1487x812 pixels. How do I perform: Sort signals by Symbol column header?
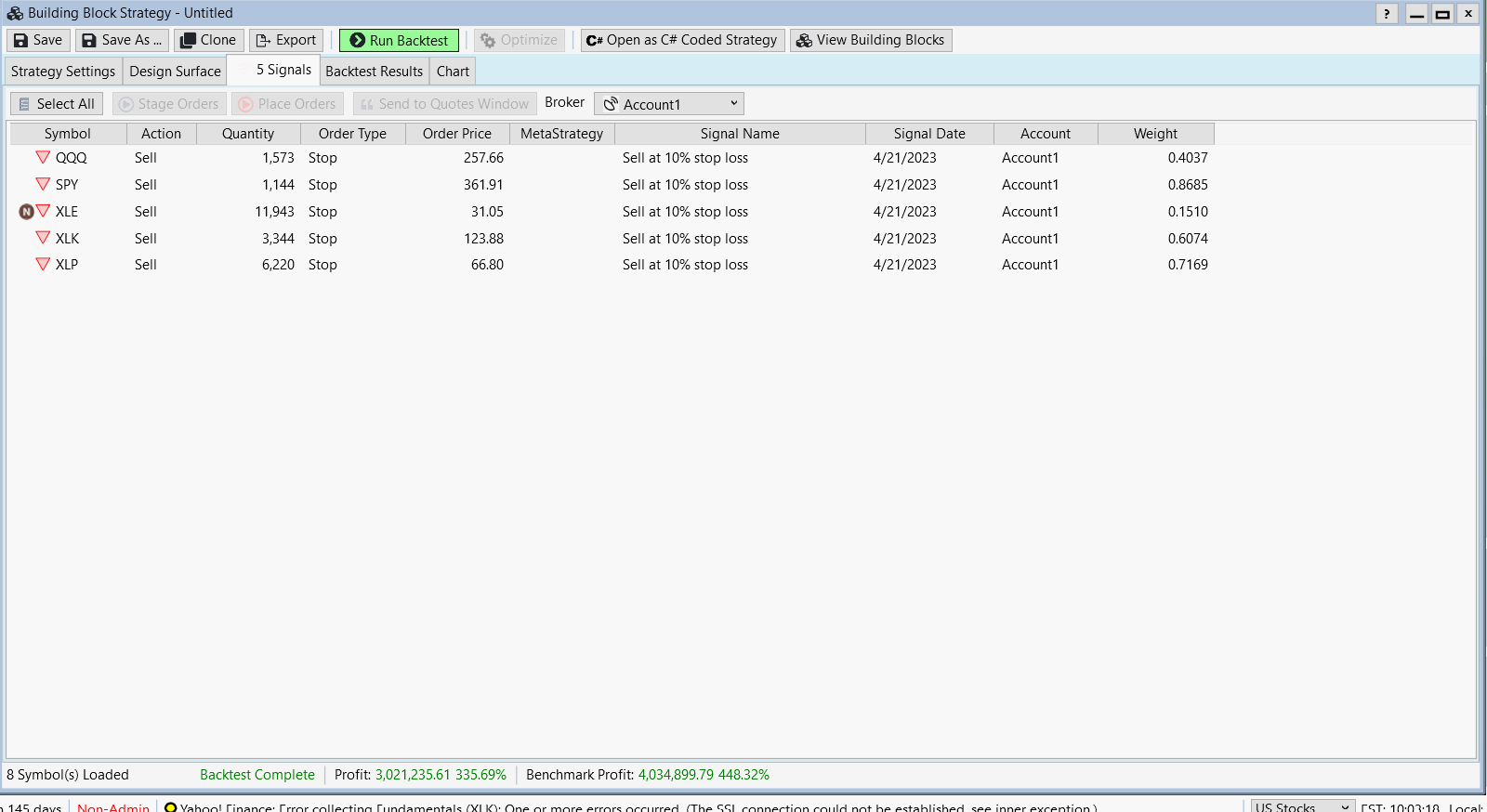68,134
